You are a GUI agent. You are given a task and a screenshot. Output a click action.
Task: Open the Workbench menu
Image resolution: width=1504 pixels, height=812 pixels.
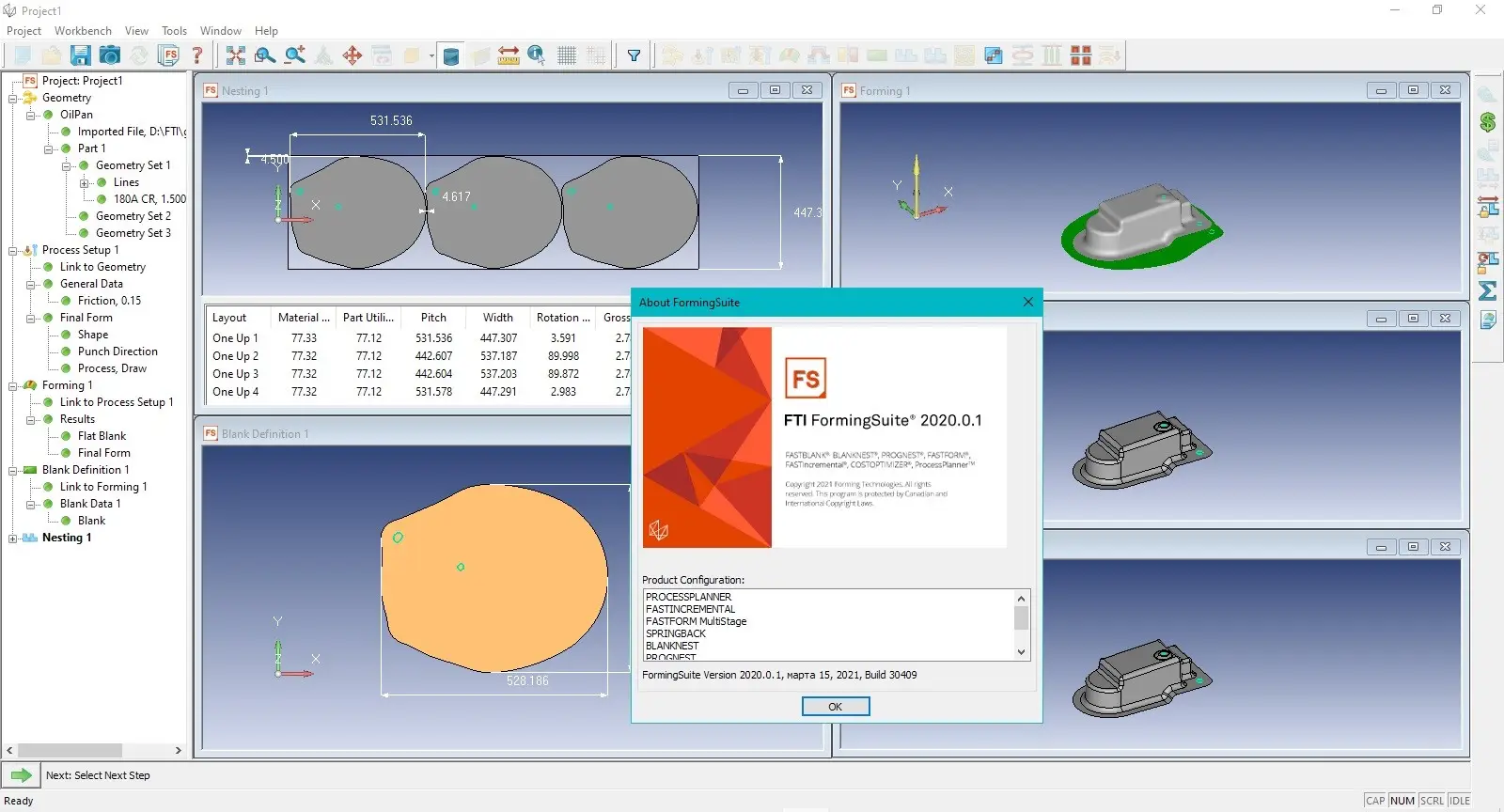click(x=83, y=30)
